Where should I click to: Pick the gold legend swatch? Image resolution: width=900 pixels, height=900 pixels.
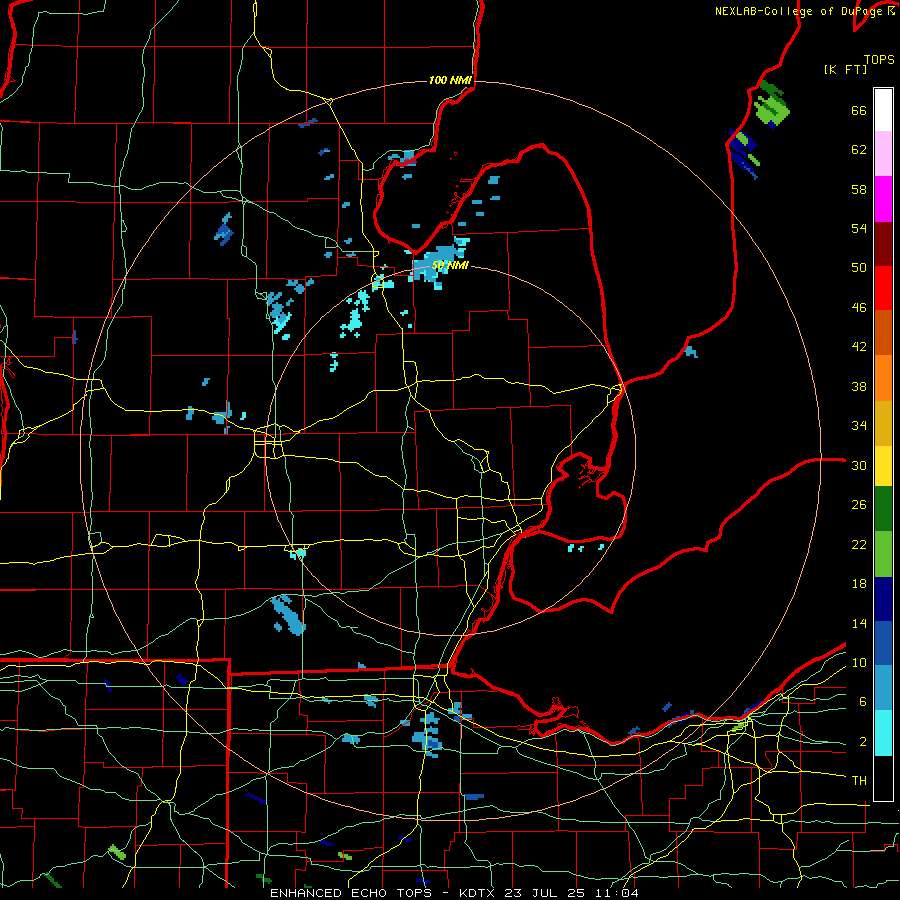883,423
